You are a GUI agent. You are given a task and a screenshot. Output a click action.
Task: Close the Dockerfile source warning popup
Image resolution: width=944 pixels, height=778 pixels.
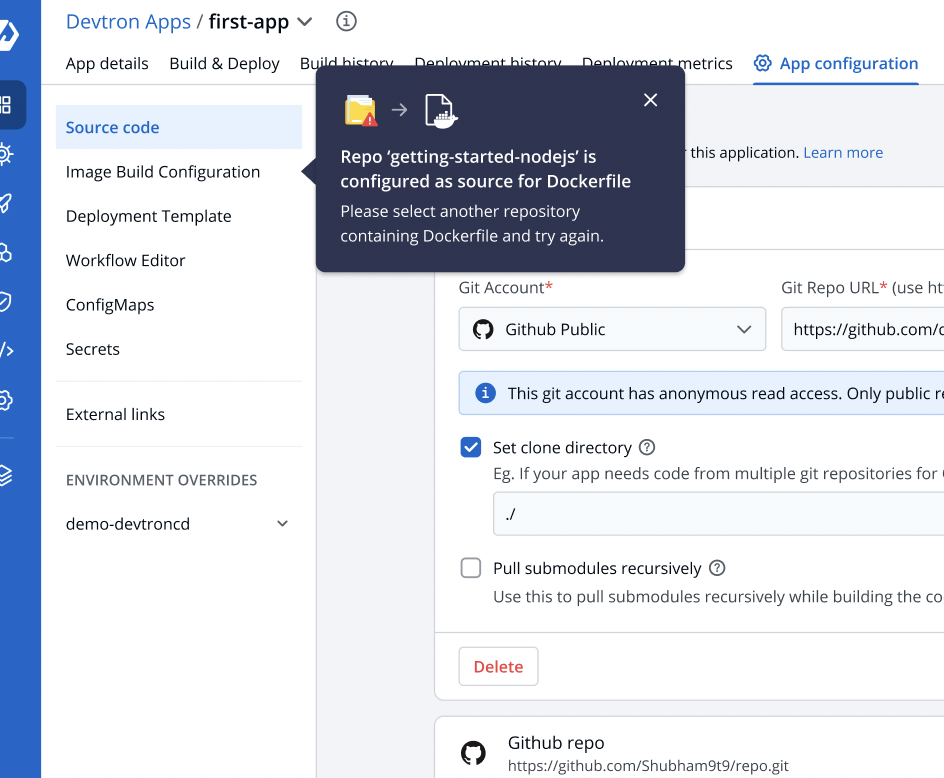(650, 100)
